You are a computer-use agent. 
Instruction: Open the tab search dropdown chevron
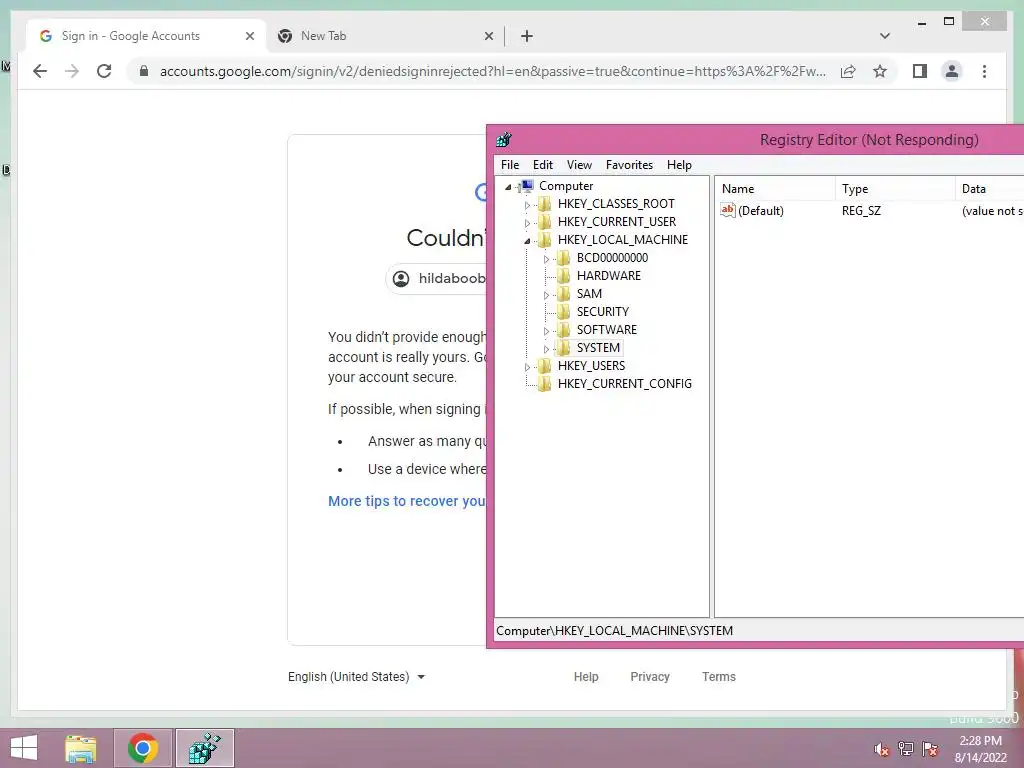click(x=885, y=36)
